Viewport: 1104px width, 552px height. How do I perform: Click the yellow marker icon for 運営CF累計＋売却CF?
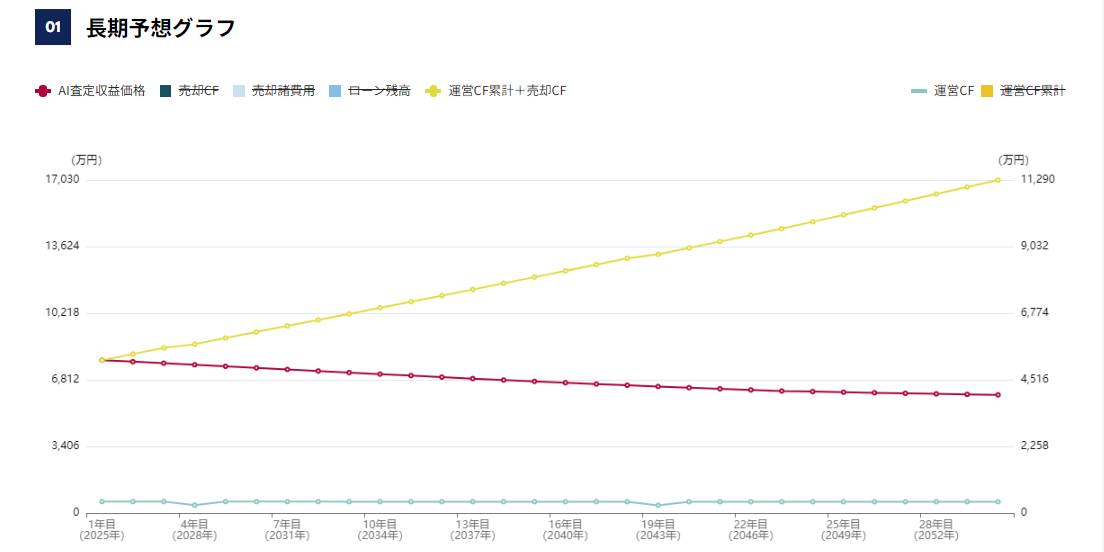click(433, 91)
